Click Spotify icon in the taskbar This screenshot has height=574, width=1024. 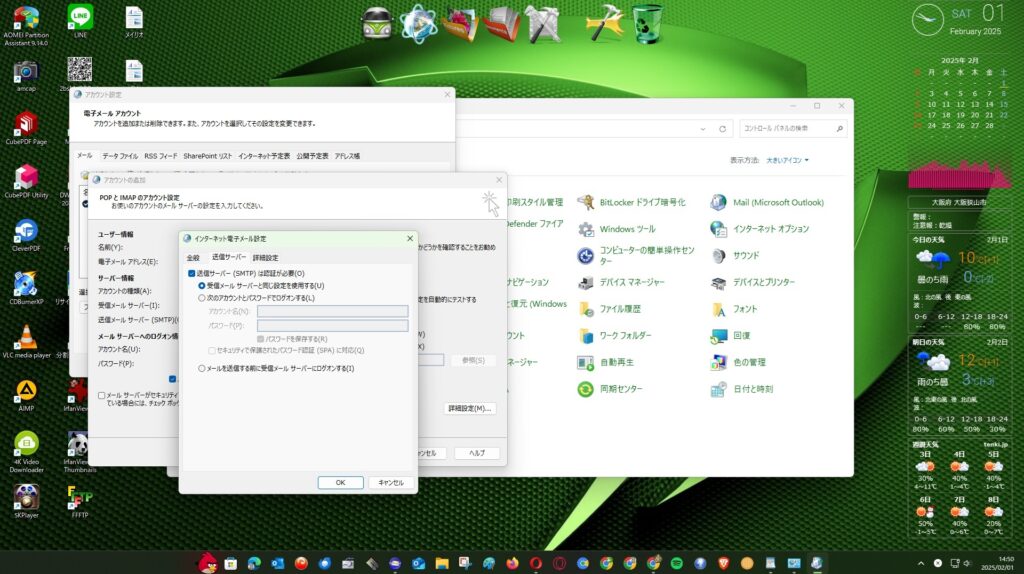click(676, 563)
